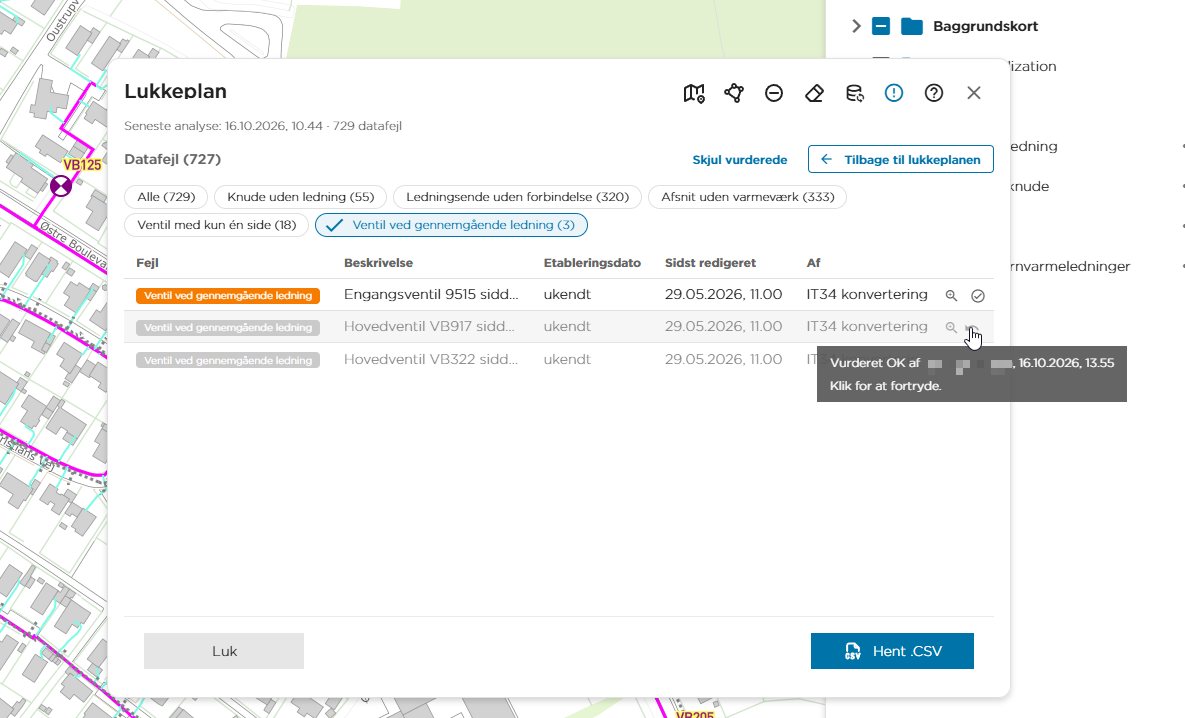The width and height of the screenshot is (1185, 718).
Task: Click the Baggrundskort layer label
Action: [985, 26]
